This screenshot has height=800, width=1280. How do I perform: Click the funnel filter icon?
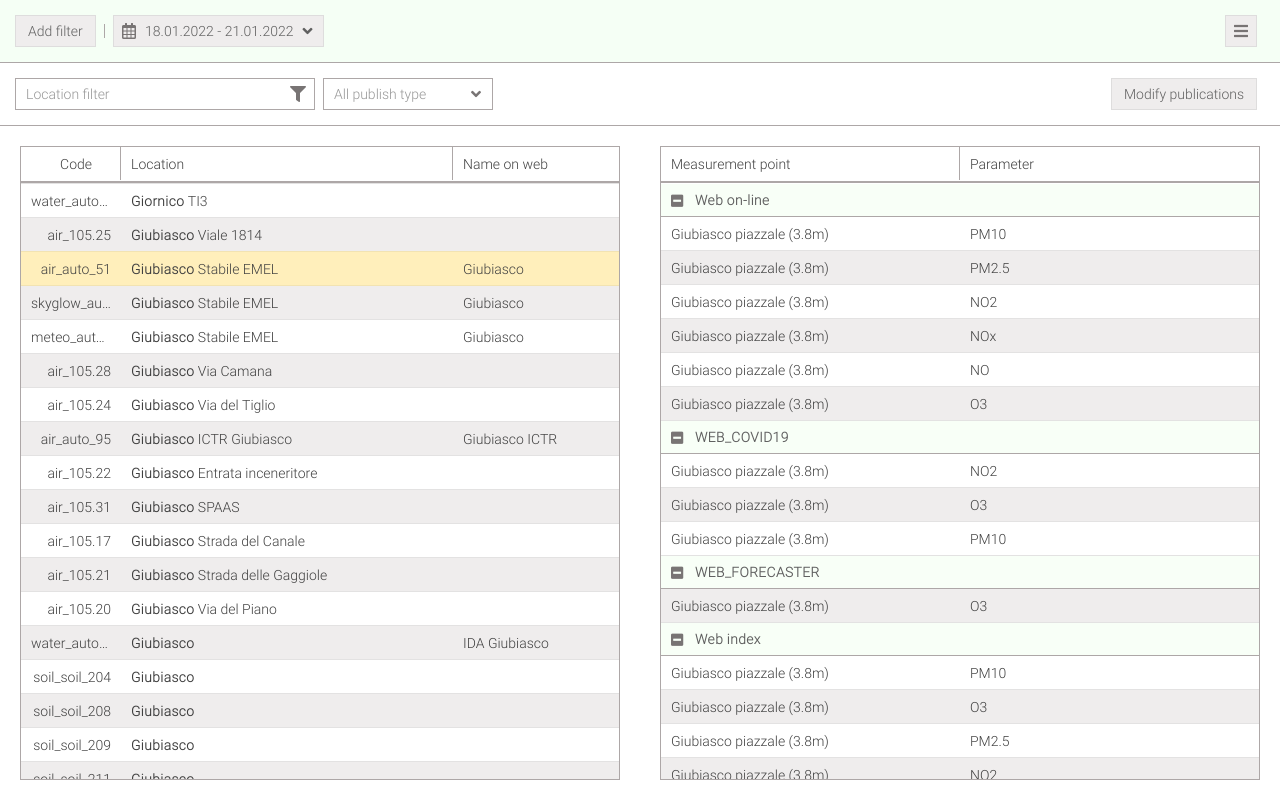298,94
